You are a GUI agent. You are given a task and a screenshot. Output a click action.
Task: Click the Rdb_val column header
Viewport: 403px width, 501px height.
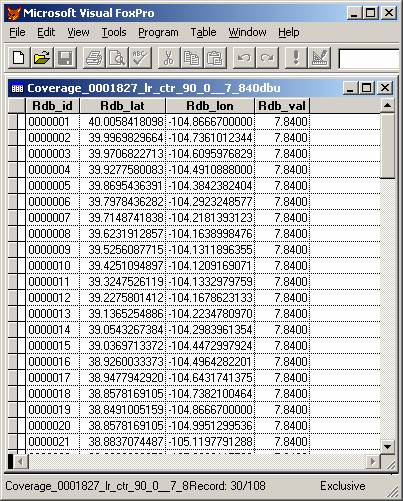click(282, 106)
